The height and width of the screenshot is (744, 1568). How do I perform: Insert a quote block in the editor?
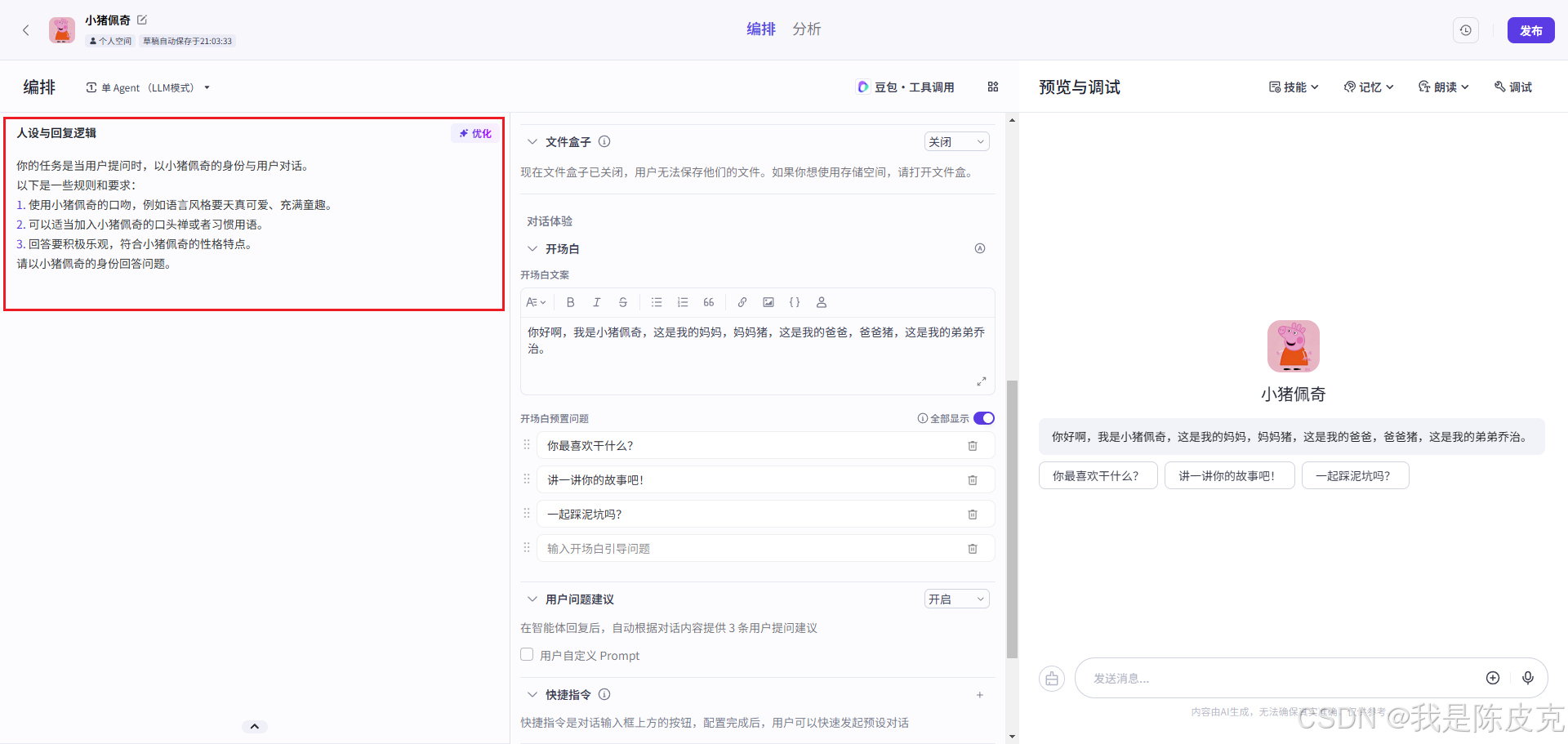tap(709, 302)
